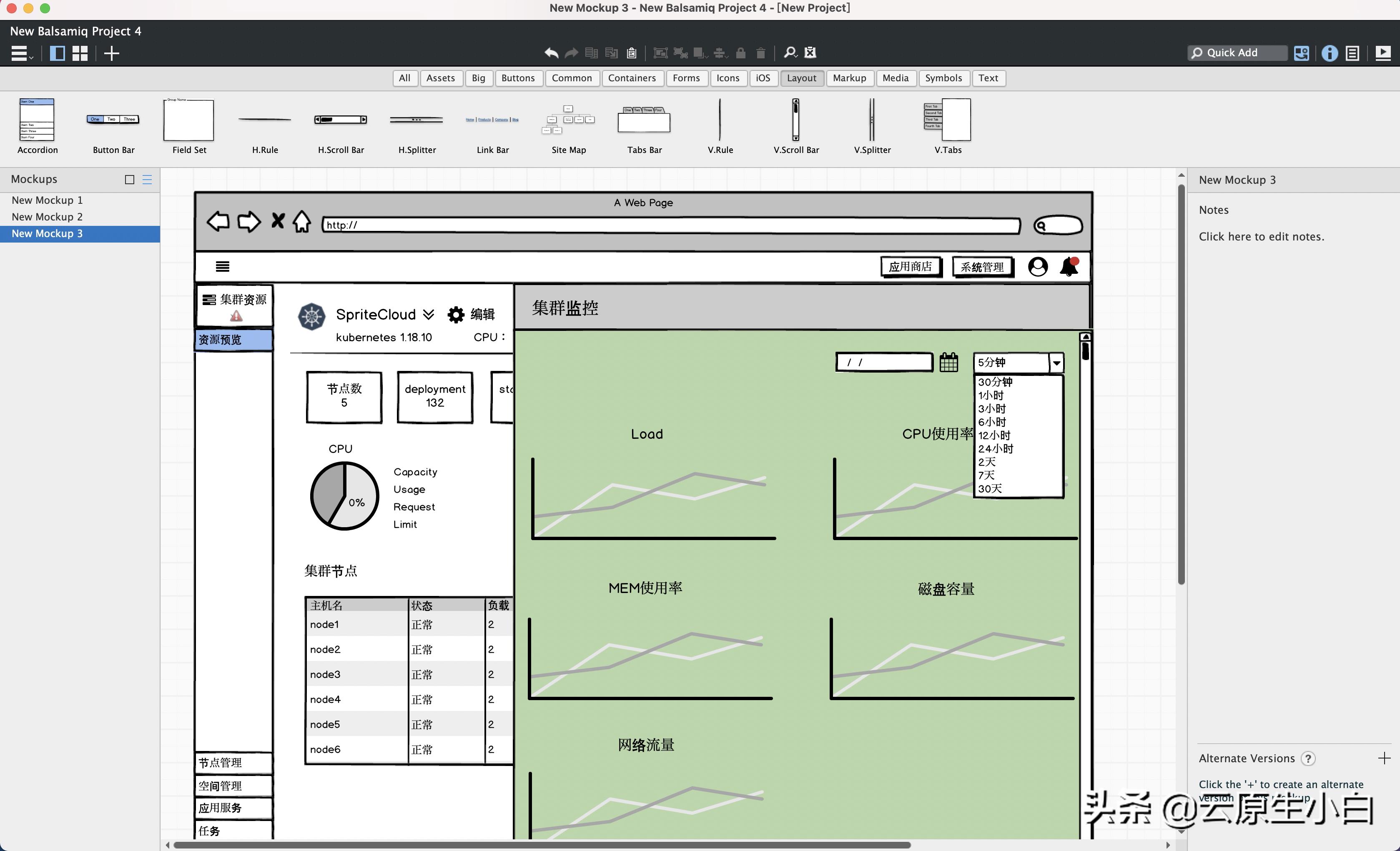Expand the main application hamburger menu
The image size is (1400, 851).
point(19,53)
